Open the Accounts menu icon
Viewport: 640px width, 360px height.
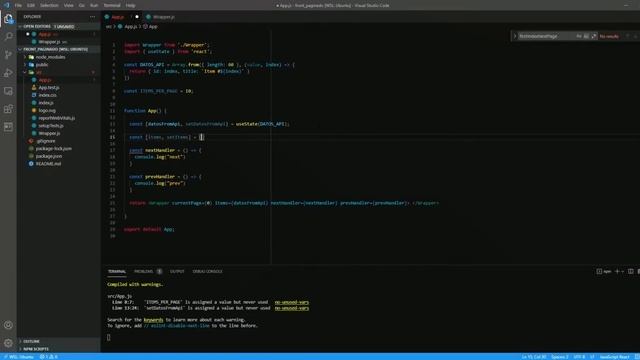[8, 325]
